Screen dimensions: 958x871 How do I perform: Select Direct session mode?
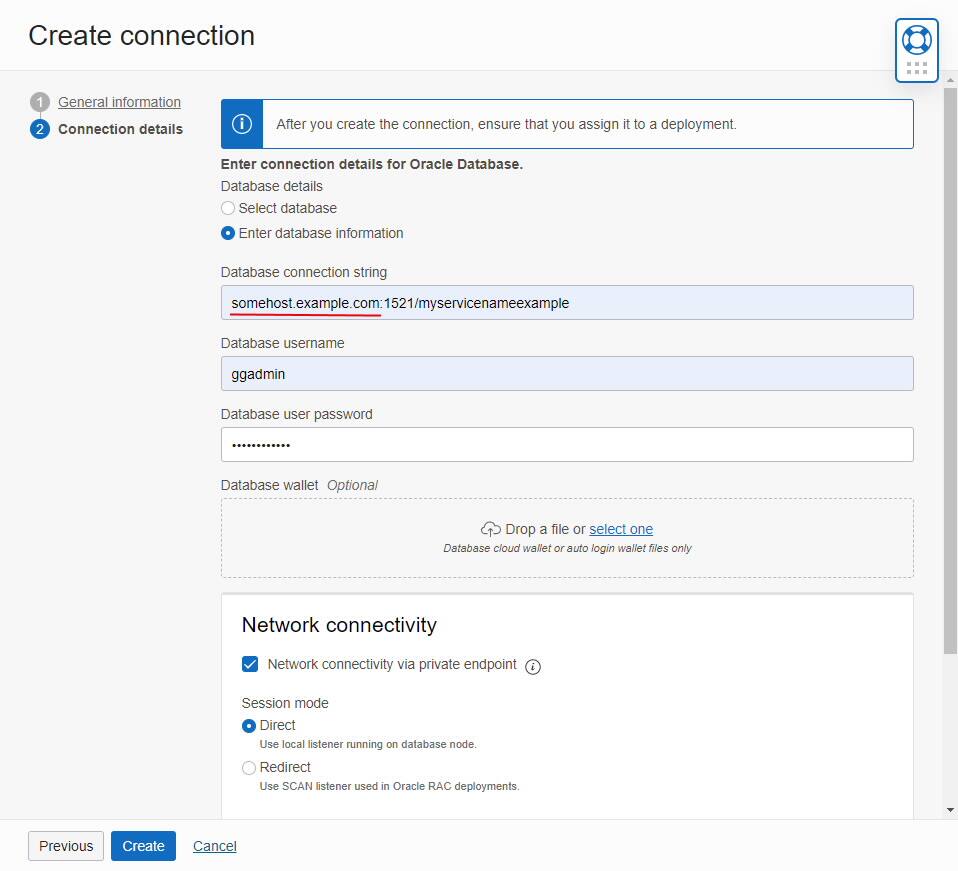[x=249, y=726]
